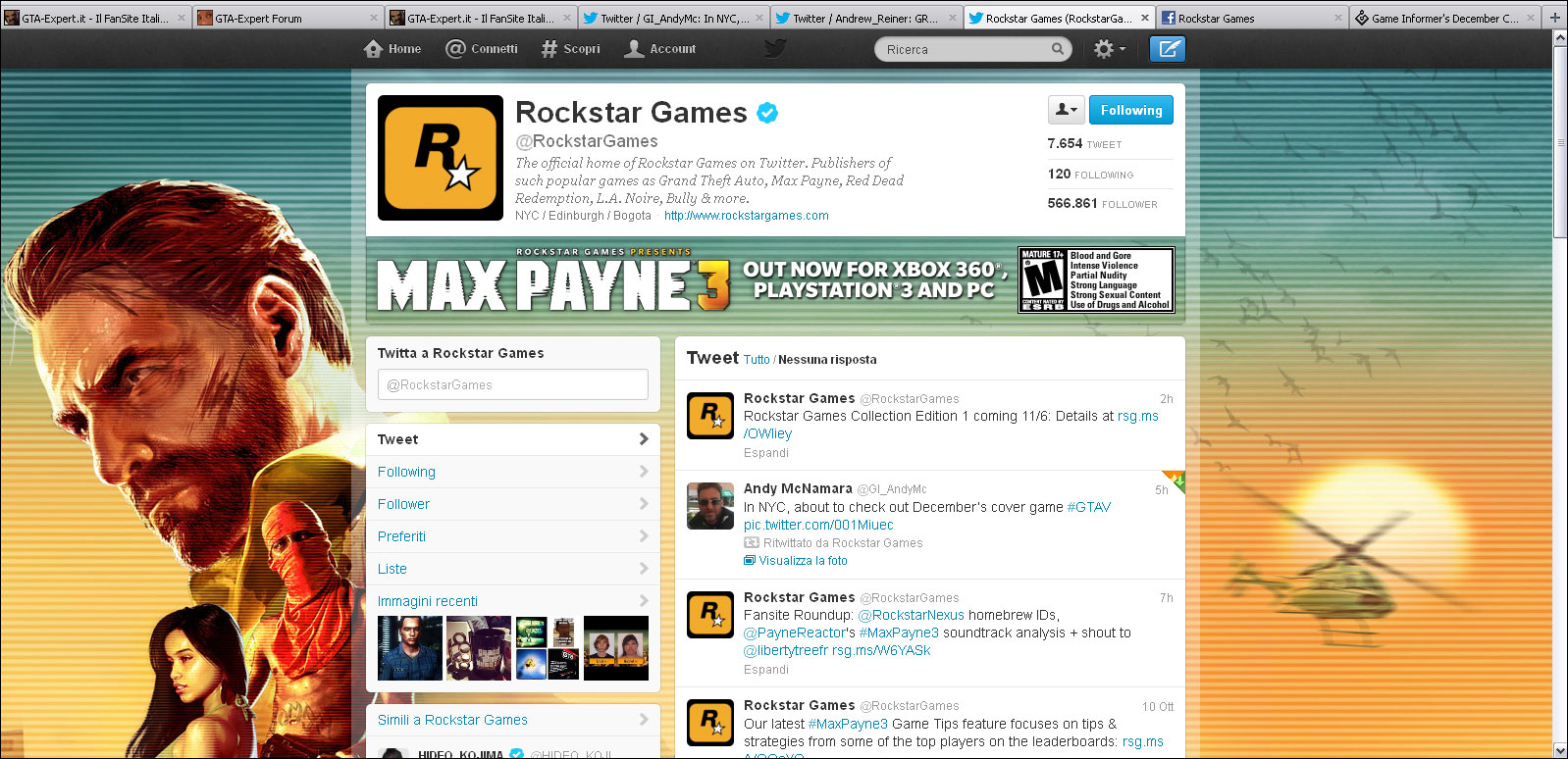
Task: Click the #GTAV hashtag
Action: [1089, 507]
